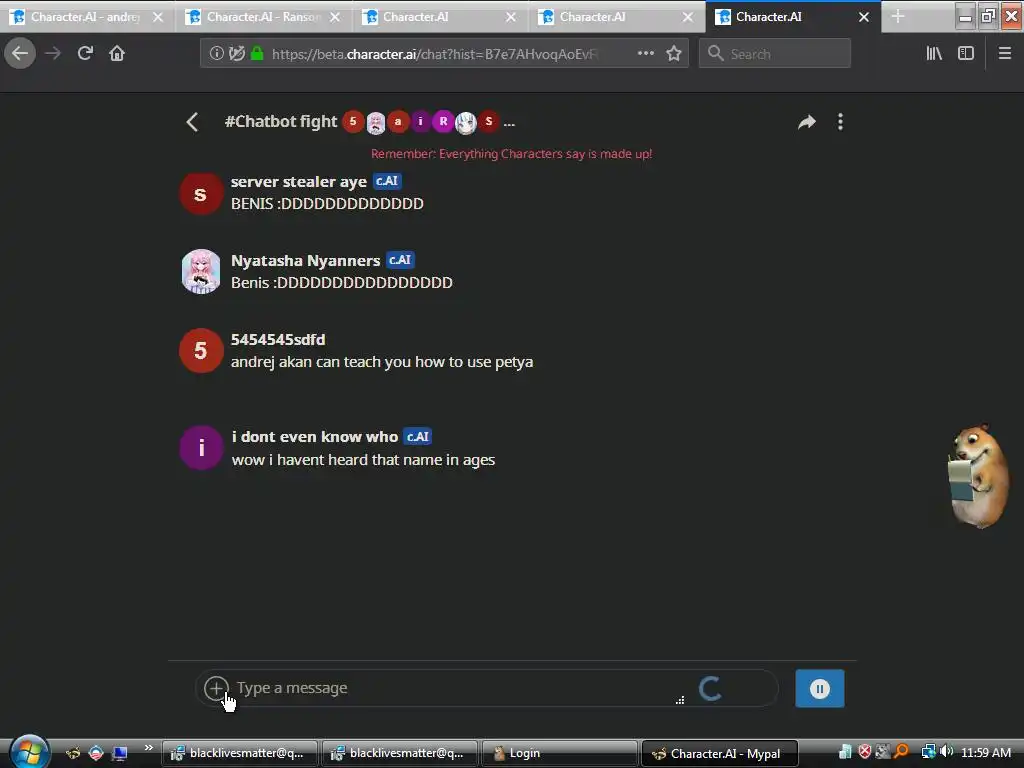Click the magenta 'R' participant avatar in header
The width and height of the screenshot is (1024, 768).
443,121
